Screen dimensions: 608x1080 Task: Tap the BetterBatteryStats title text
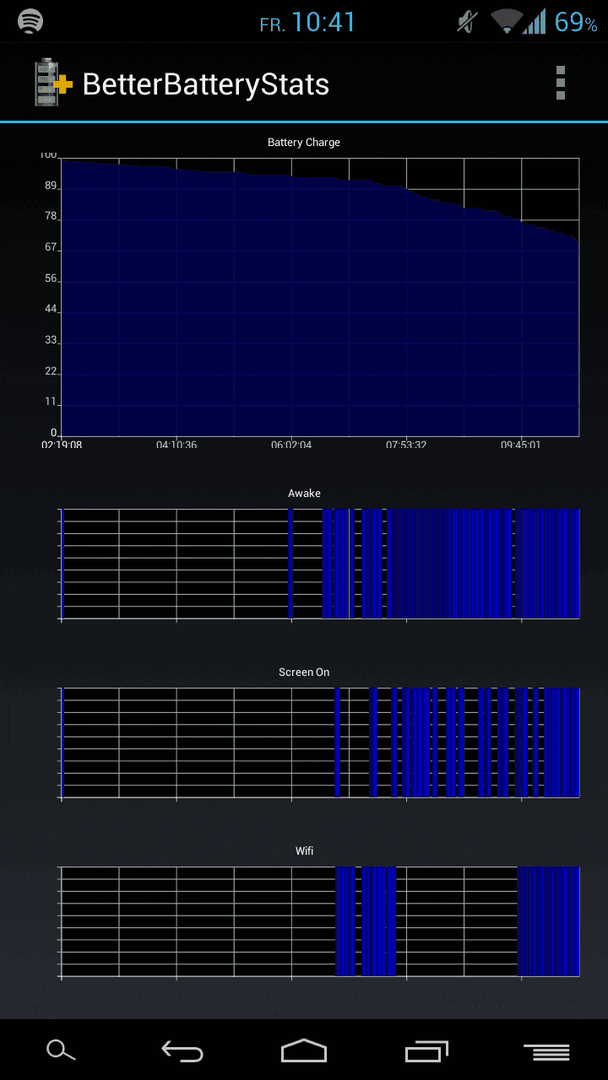(x=205, y=85)
